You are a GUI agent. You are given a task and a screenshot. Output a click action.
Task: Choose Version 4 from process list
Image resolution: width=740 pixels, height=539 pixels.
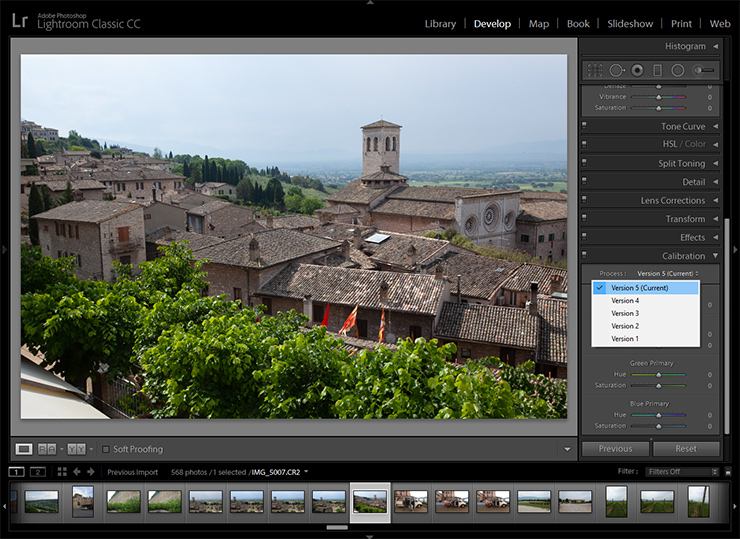tap(646, 301)
